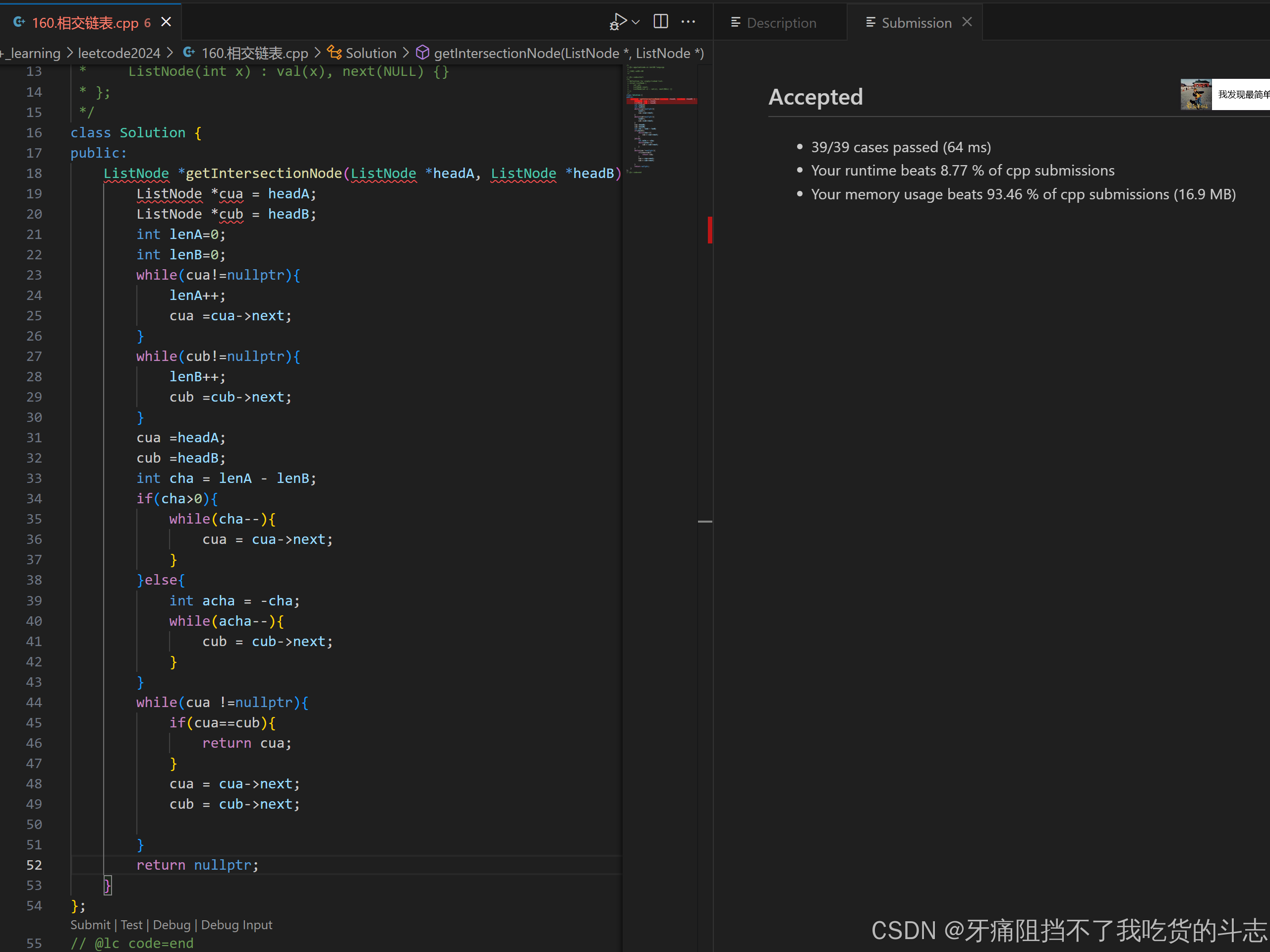Click the Split Editor Right icon
This screenshot has height=952, width=1270.
(661, 22)
